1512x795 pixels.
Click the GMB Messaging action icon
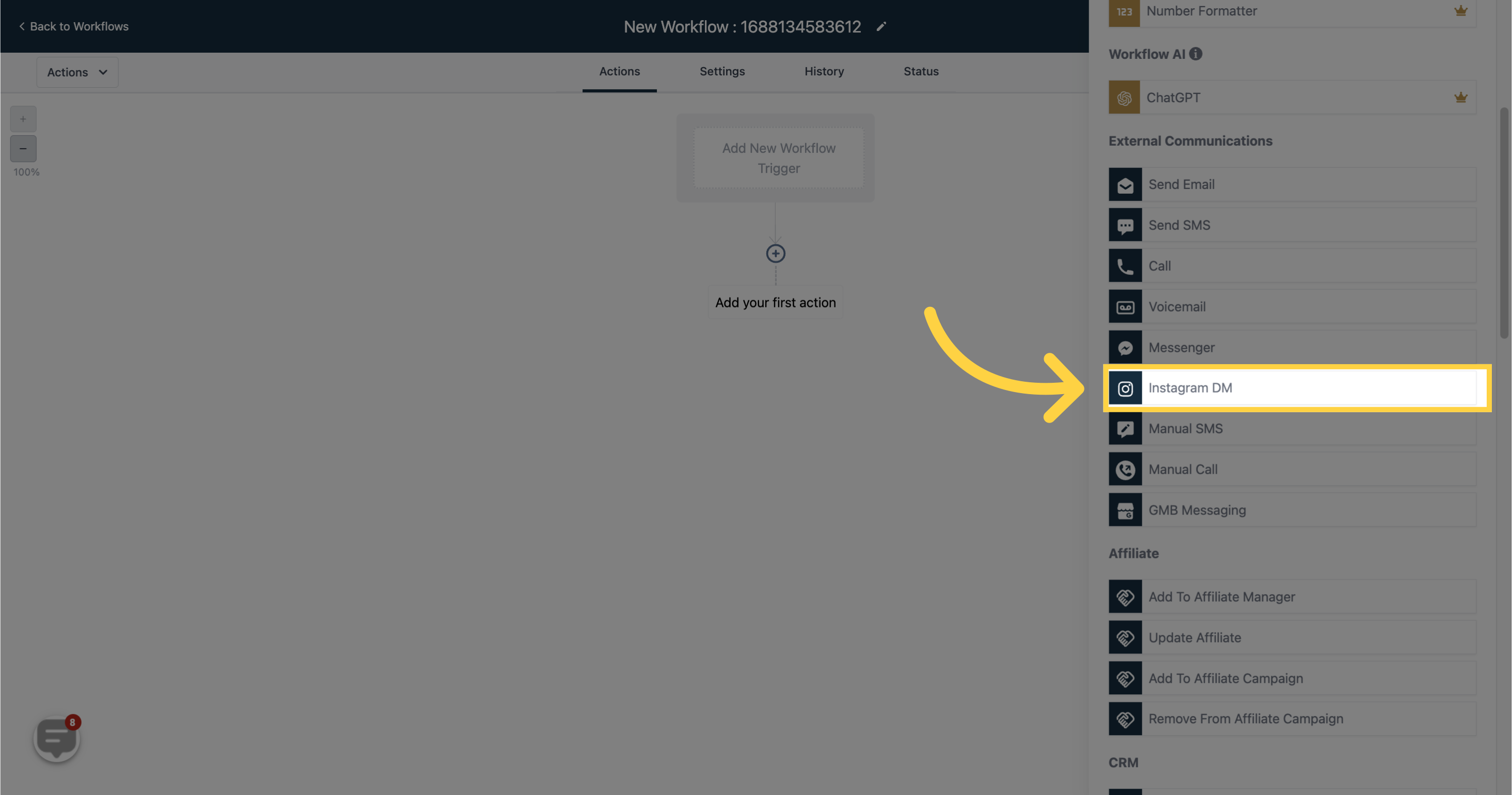point(1125,509)
